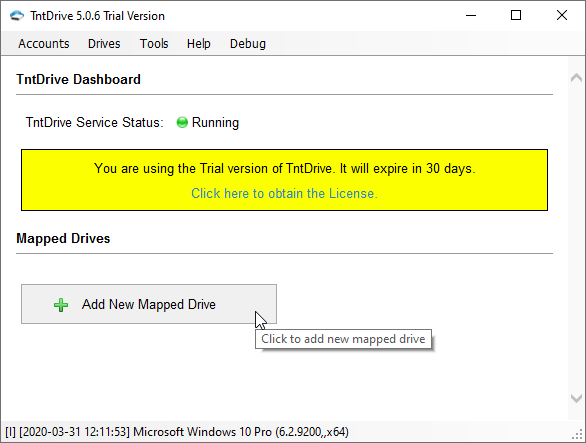Viewport: 586px width, 443px height.
Task: Click the scrollbar down arrow
Action: pos(576,398)
